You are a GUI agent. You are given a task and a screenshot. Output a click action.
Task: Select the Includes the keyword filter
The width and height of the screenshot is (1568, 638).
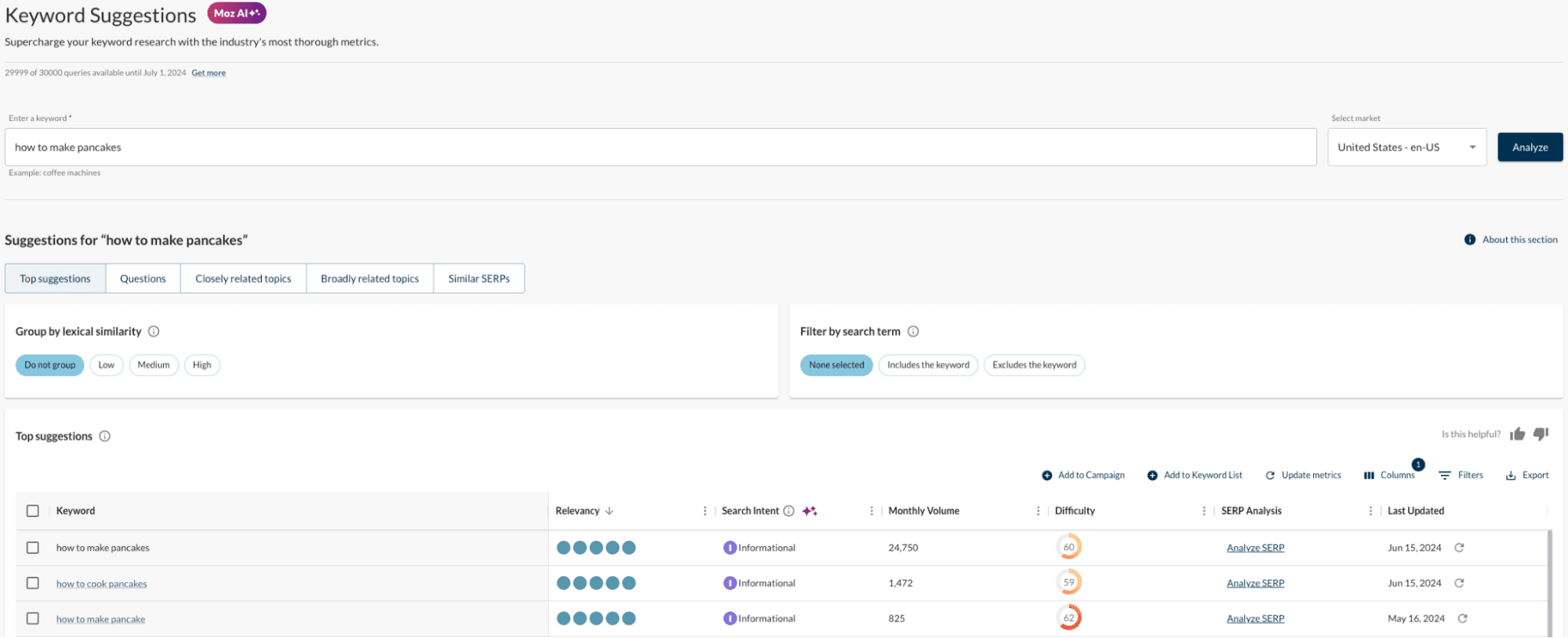tap(928, 365)
